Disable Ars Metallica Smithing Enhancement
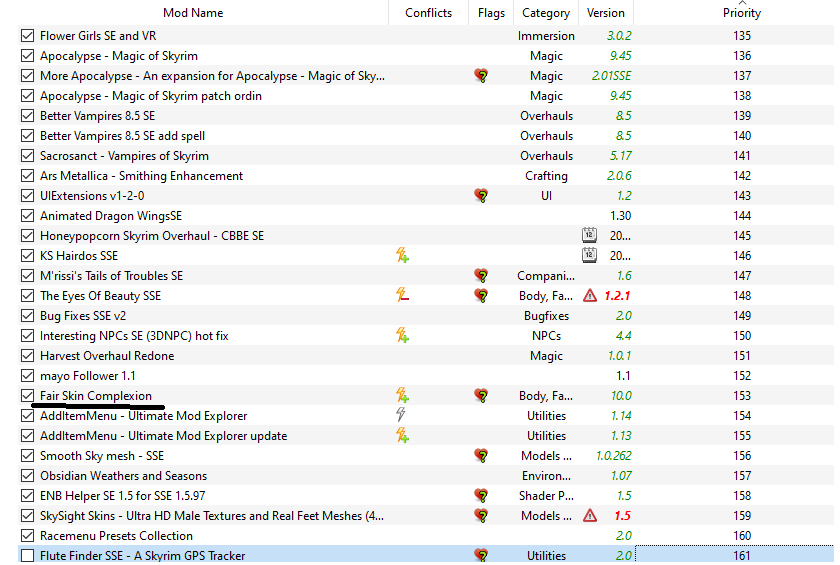The height and width of the screenshot is (565, 840). pos(27,176)
